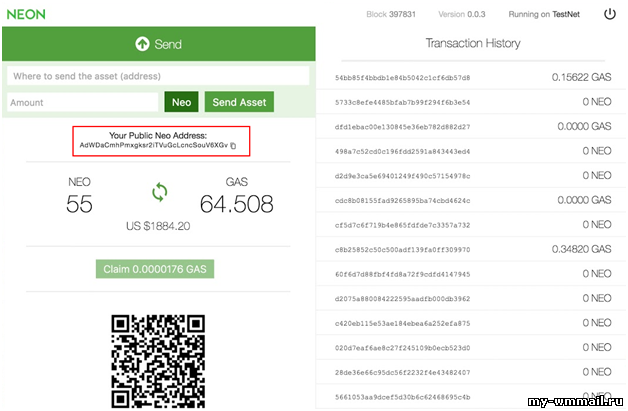628x411 pixels.
Task: Click the address text AdWDaCmhPmxgksr2iTVuGcLcncSouV6XGv
Action: pyautogui.click(x=154, y=145)
